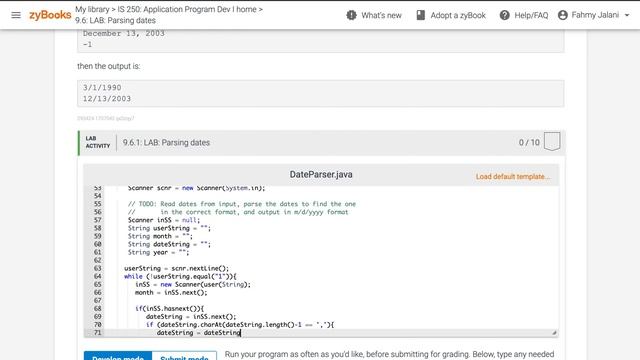Click the Adopt a zyBook book icon
The height and width of the screenshot is (360, 640).
(x=420, y=15)
